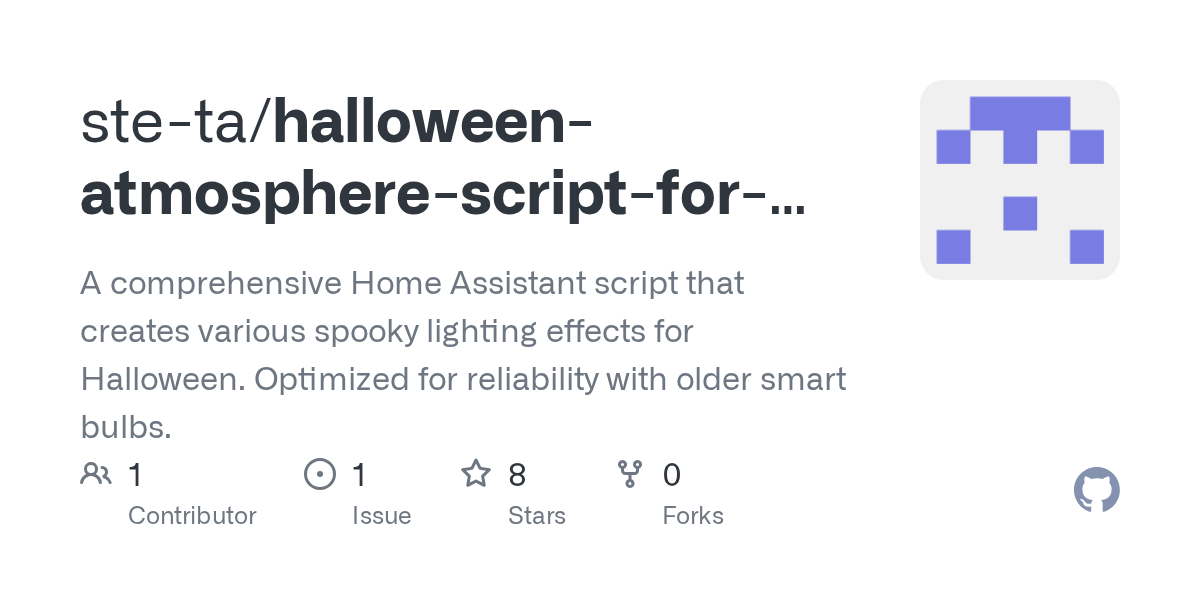This screenshot has height=600, width=1200.
Task: Click the issue count number 1
Action: pyautogui.click(x=359, y=475)
